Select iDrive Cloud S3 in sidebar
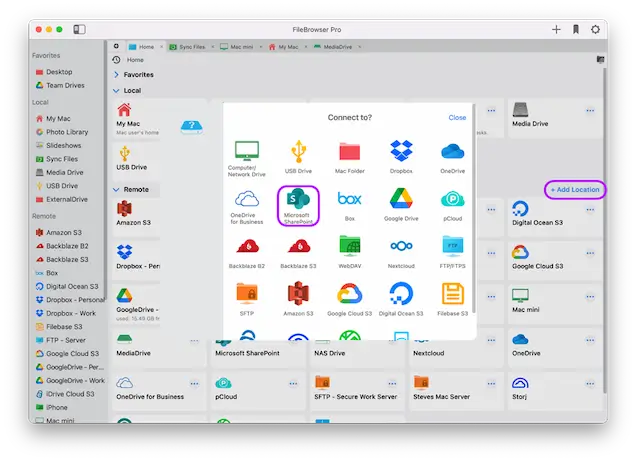 (65, 394)
